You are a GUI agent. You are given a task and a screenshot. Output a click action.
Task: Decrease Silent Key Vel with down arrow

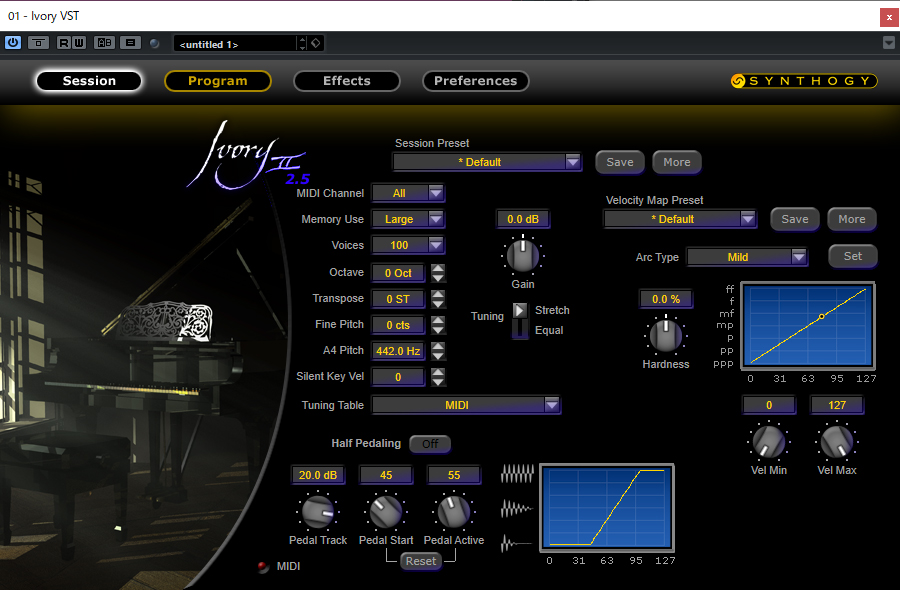[438, 382]
